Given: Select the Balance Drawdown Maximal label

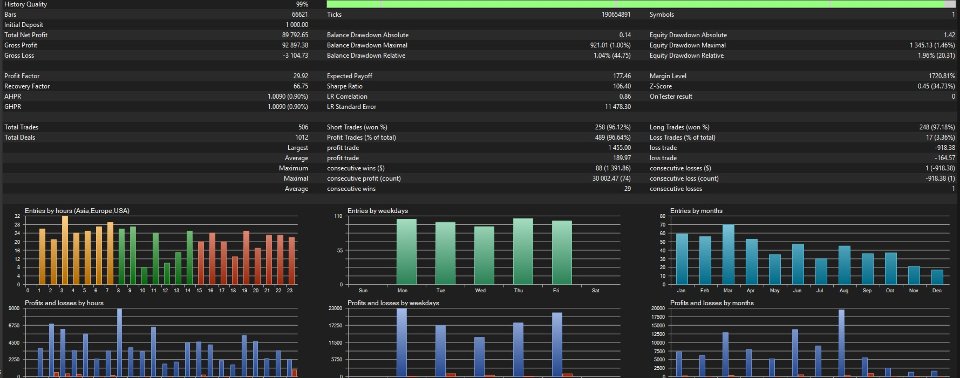Looking at the screenshot, I should [367, 45].
